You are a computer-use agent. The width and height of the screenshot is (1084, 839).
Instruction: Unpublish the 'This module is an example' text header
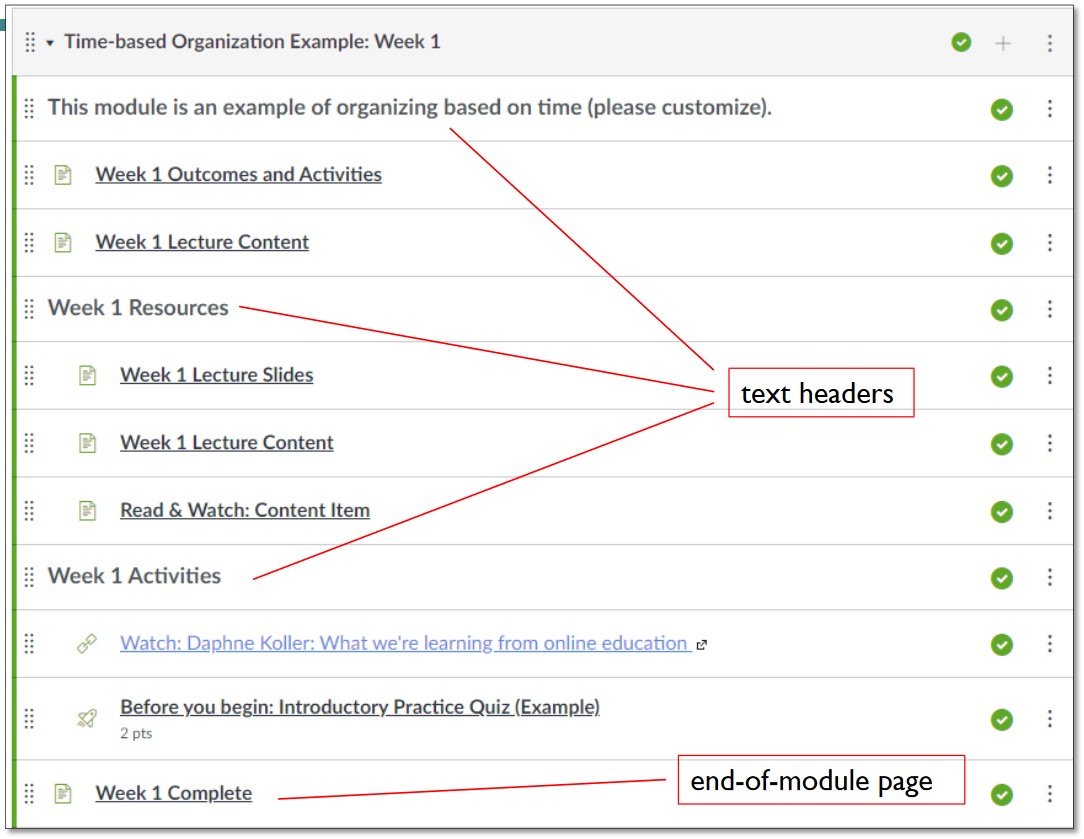coord(1002,109)
